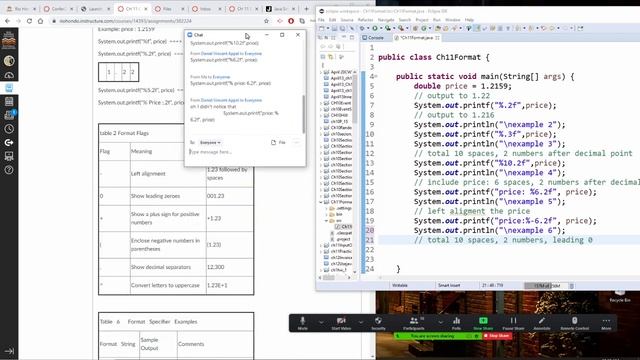Open the Eclipse Window menu
The height and width of the screenshot is (360, 640).
(x=452, y=20)
